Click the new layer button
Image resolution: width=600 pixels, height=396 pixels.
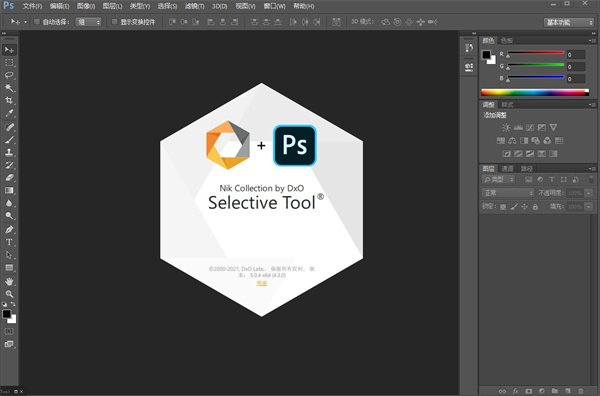tap(567, 391)
